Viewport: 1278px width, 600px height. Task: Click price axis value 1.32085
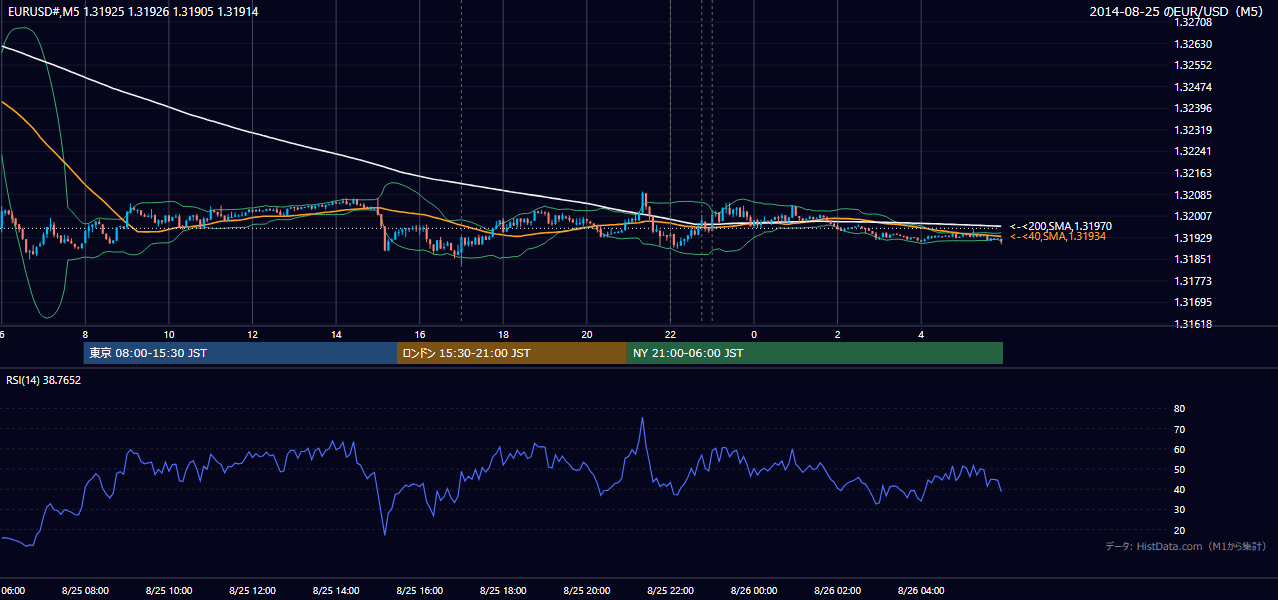1192,195
